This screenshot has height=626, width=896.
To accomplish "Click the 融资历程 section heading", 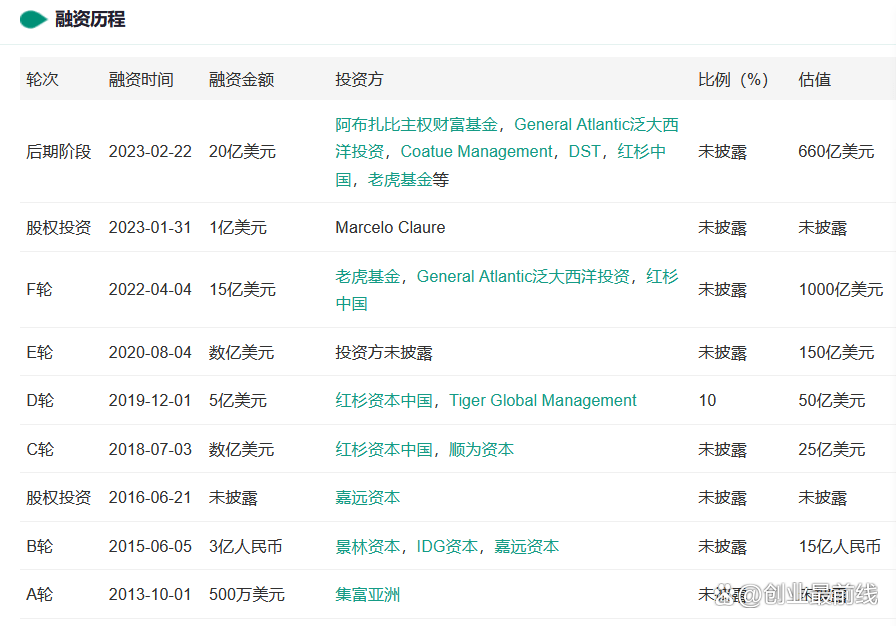I will (x=90, y=19).
